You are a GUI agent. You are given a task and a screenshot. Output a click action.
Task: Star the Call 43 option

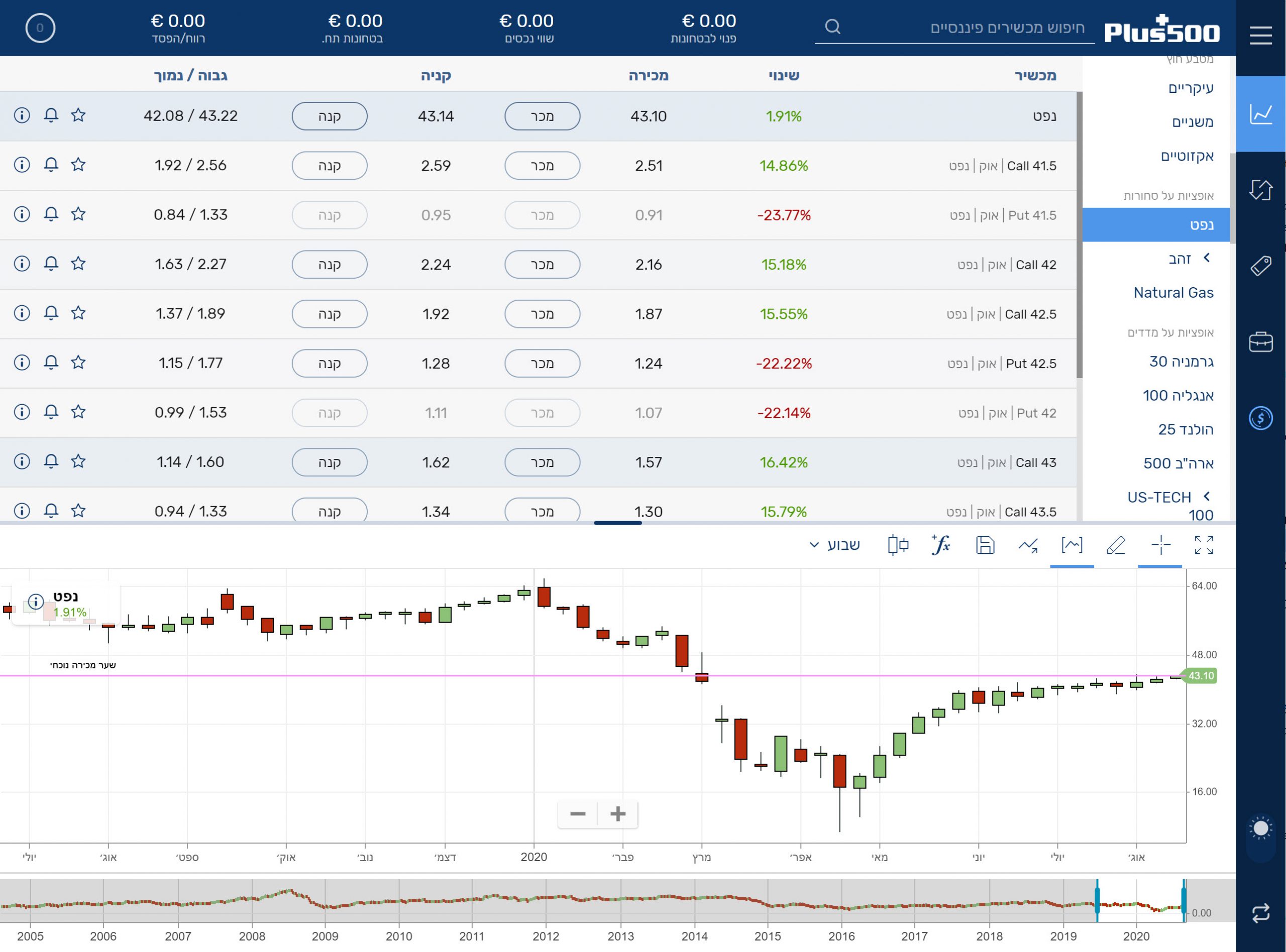point(78,461)
